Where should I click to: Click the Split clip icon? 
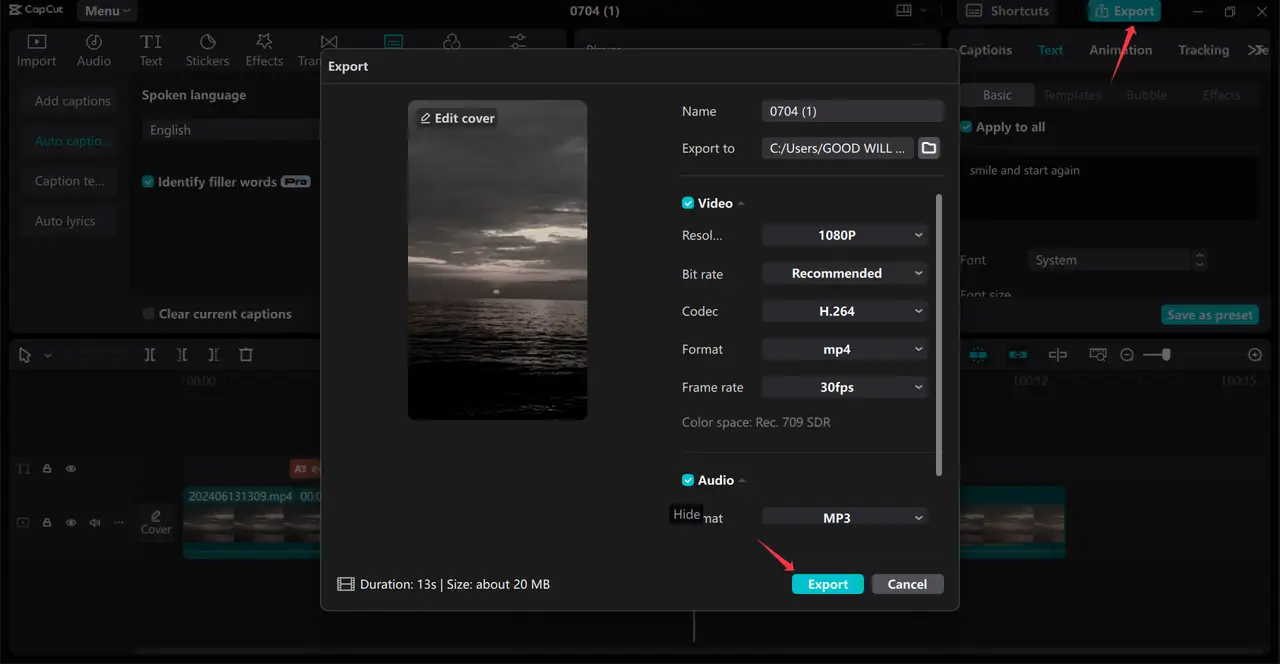pyautogui.click(x=149, y=355)
